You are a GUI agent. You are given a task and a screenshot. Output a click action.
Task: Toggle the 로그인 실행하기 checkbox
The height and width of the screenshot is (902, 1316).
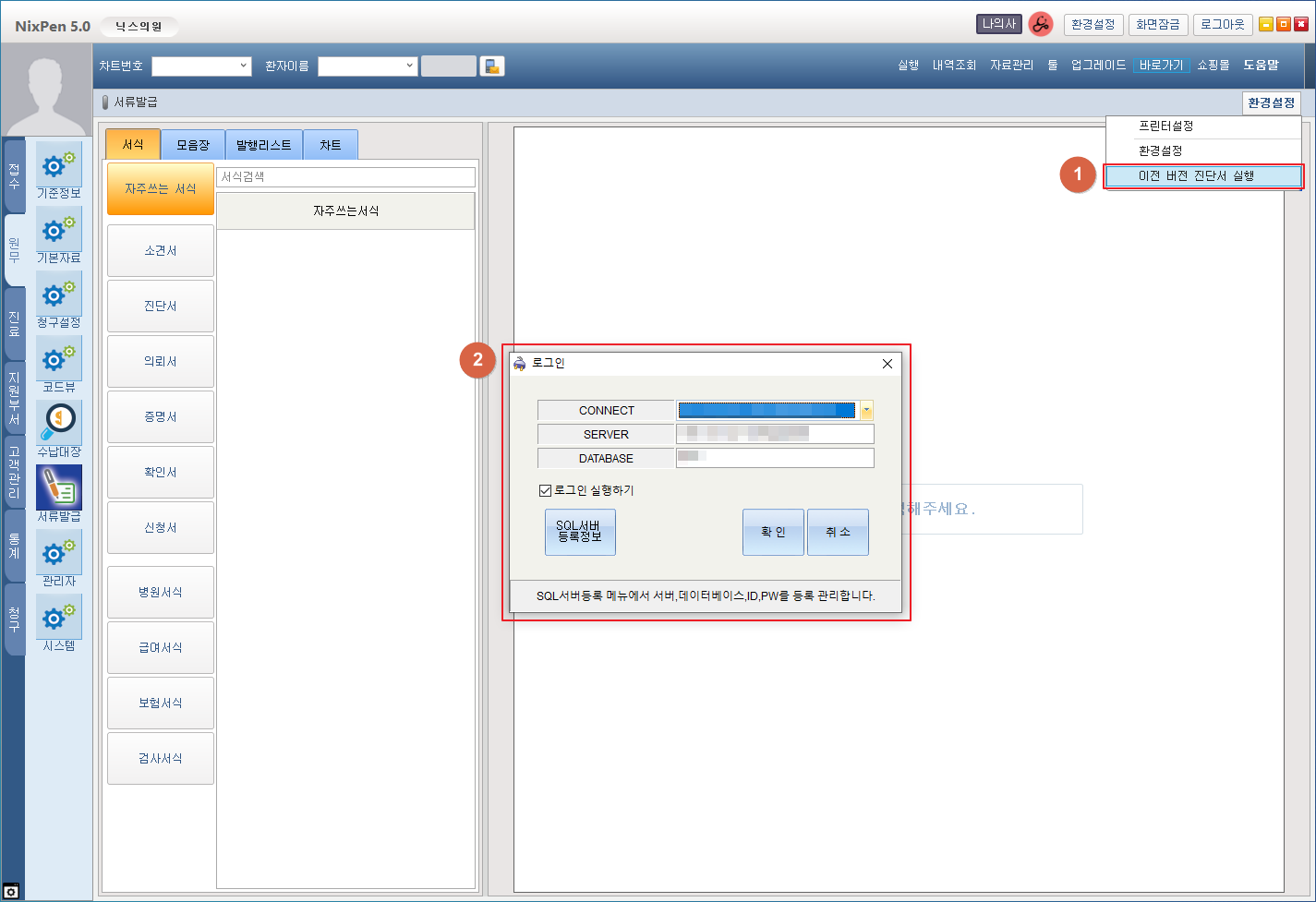click(545, 491)
